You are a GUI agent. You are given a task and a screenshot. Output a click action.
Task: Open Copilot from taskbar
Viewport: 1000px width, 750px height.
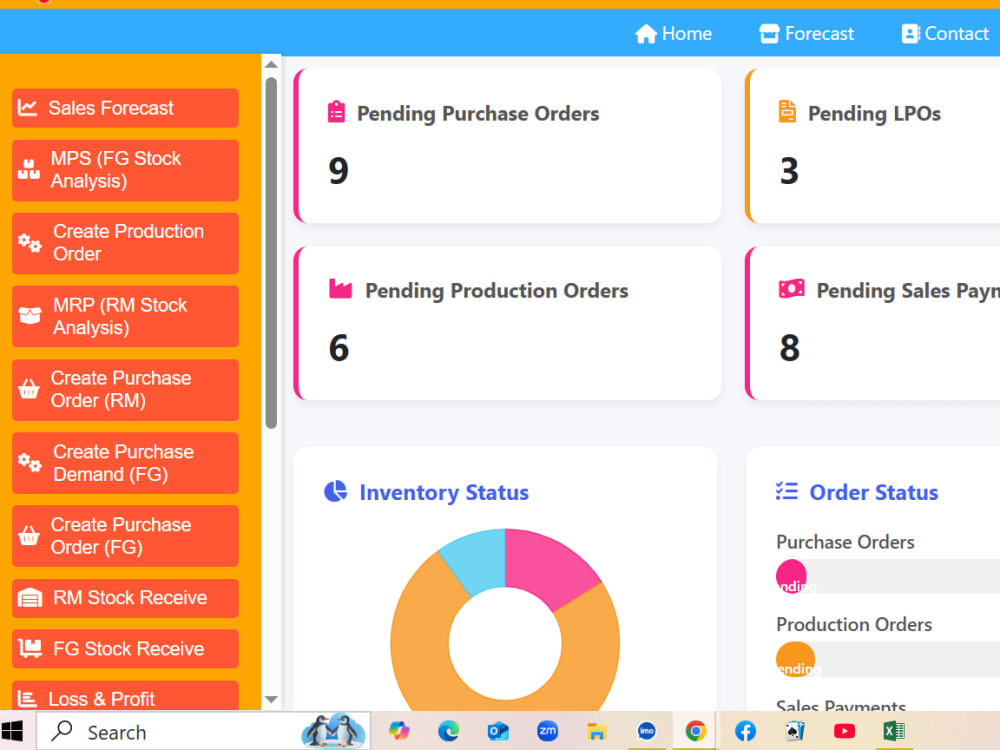(x=399, y=731)
